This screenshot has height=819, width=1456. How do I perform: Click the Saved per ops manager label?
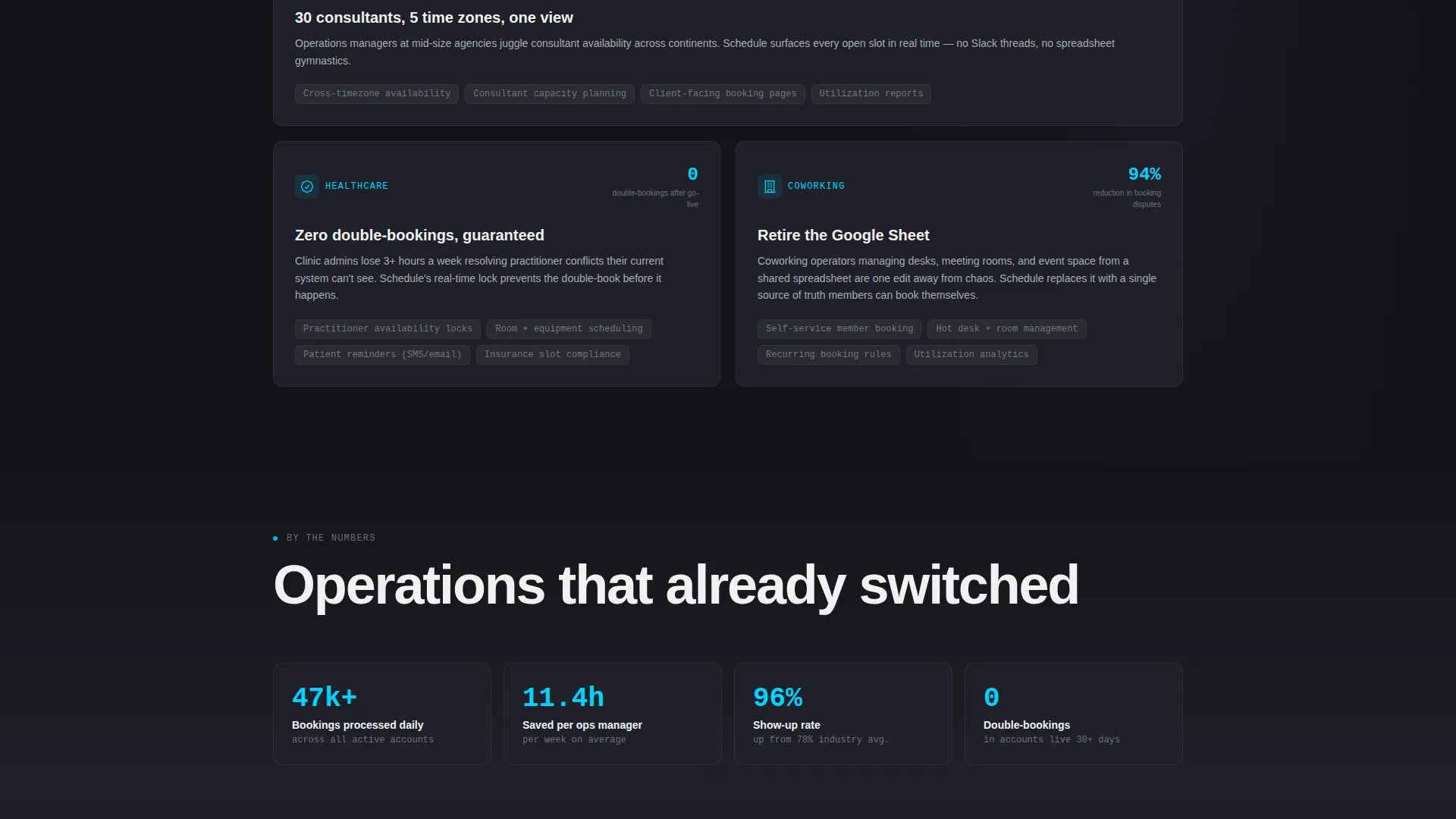[582, 725]
